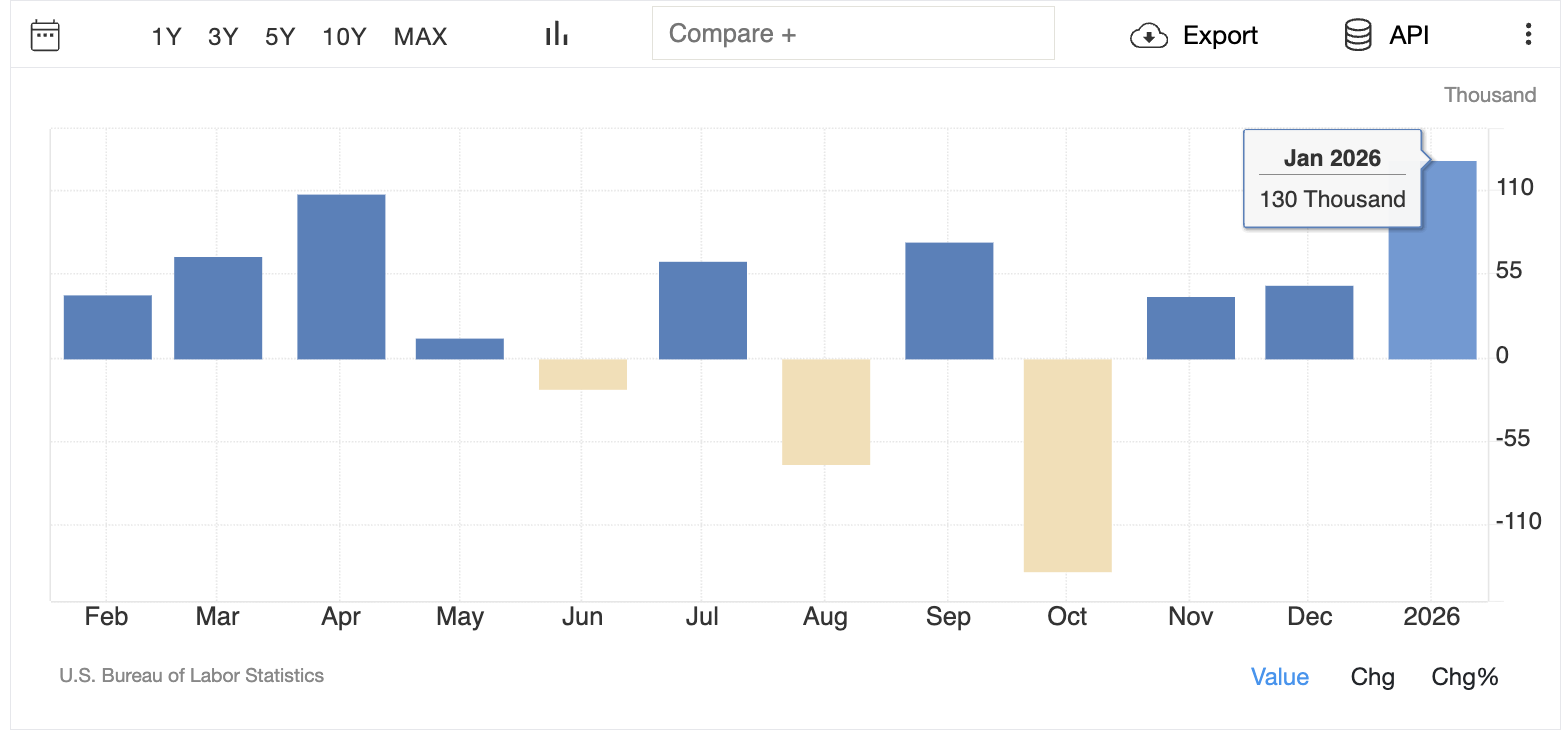Open the vertical ellipsis options menu

point(1528,33)
